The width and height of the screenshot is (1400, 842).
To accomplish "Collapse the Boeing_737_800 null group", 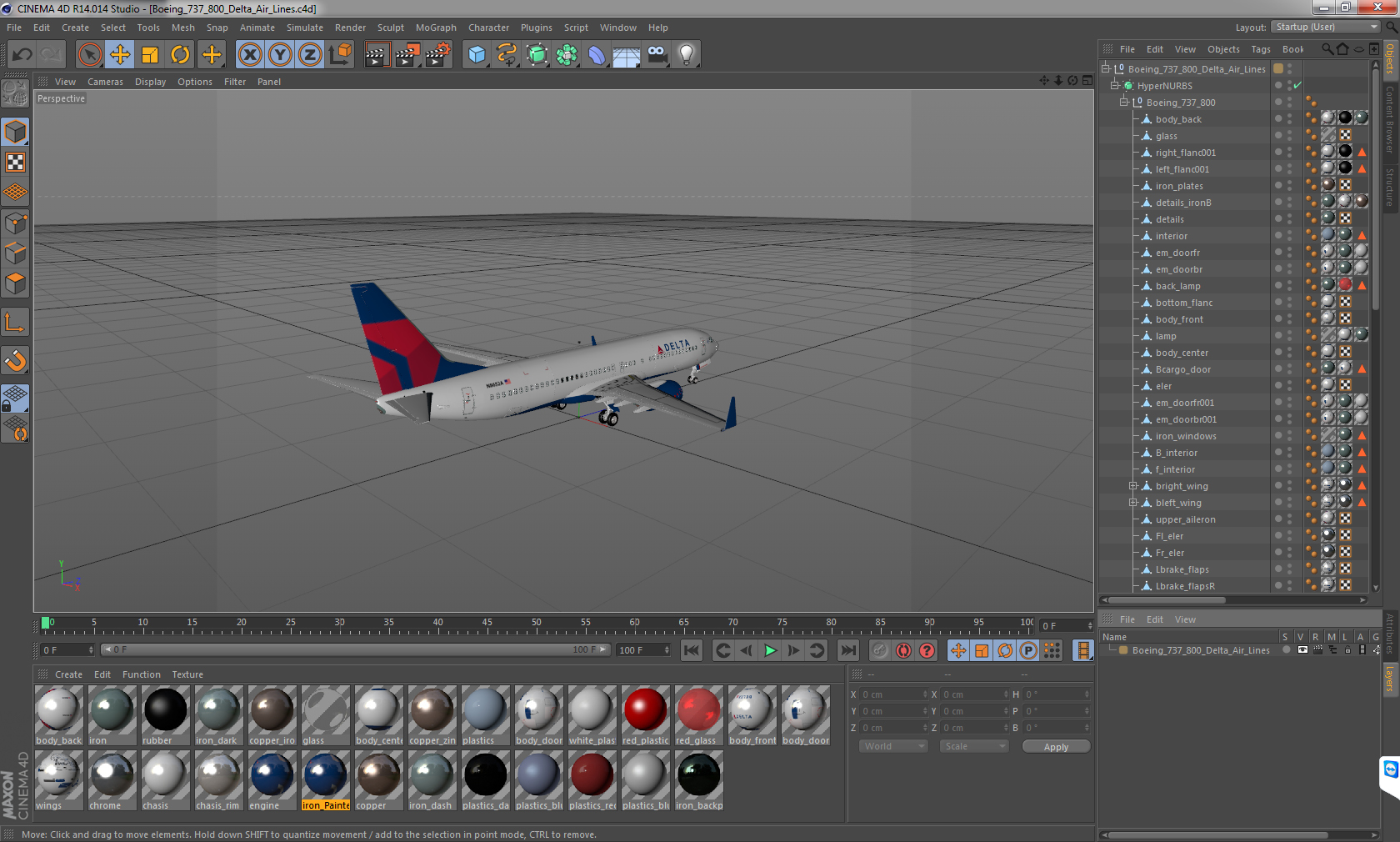I will pyautogui.click(x=1123, y=102).
